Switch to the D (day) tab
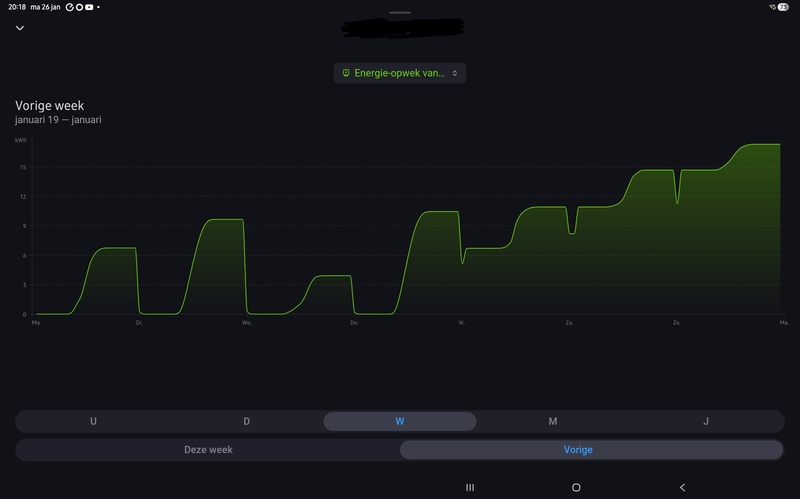800x499 pixels. pos(246,421)
